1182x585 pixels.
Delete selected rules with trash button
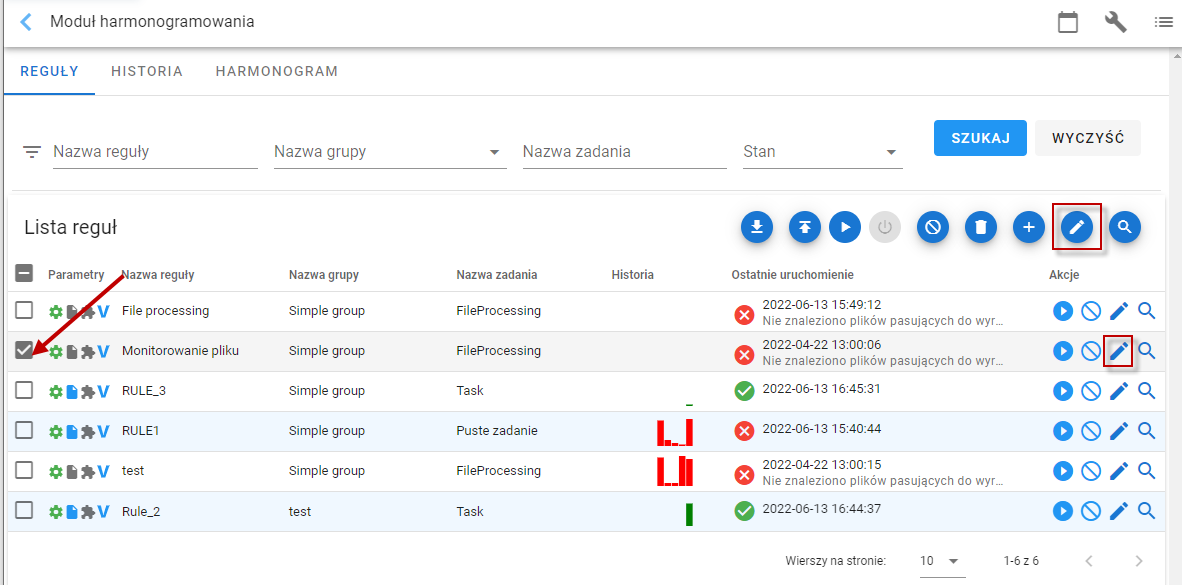(981, 227)
